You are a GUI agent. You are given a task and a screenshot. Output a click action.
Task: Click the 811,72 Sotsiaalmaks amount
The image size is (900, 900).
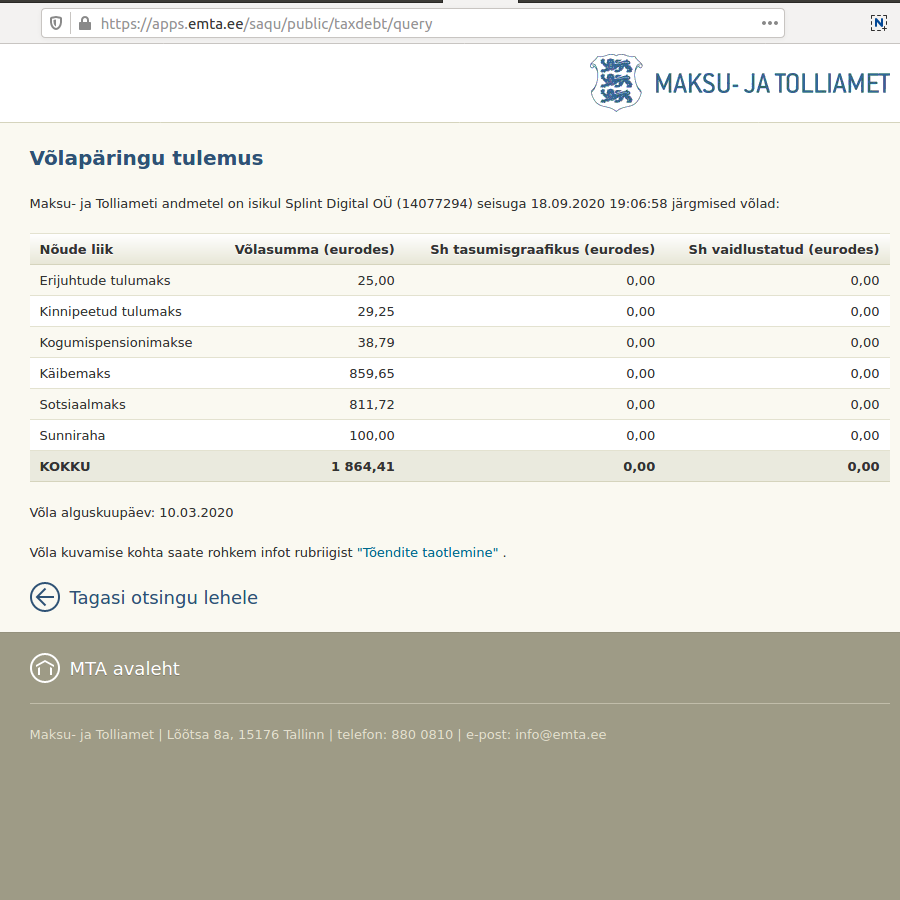[372, 405]
